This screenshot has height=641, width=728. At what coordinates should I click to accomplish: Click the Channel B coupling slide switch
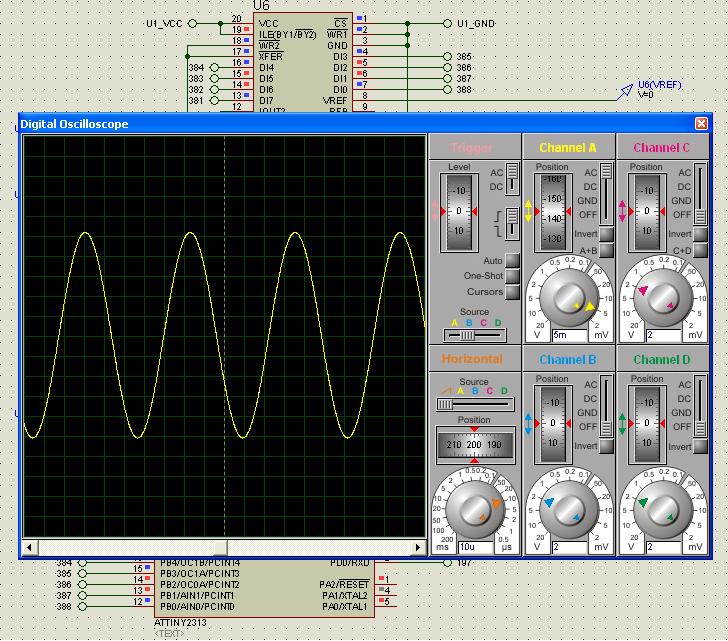click(606, 406)
